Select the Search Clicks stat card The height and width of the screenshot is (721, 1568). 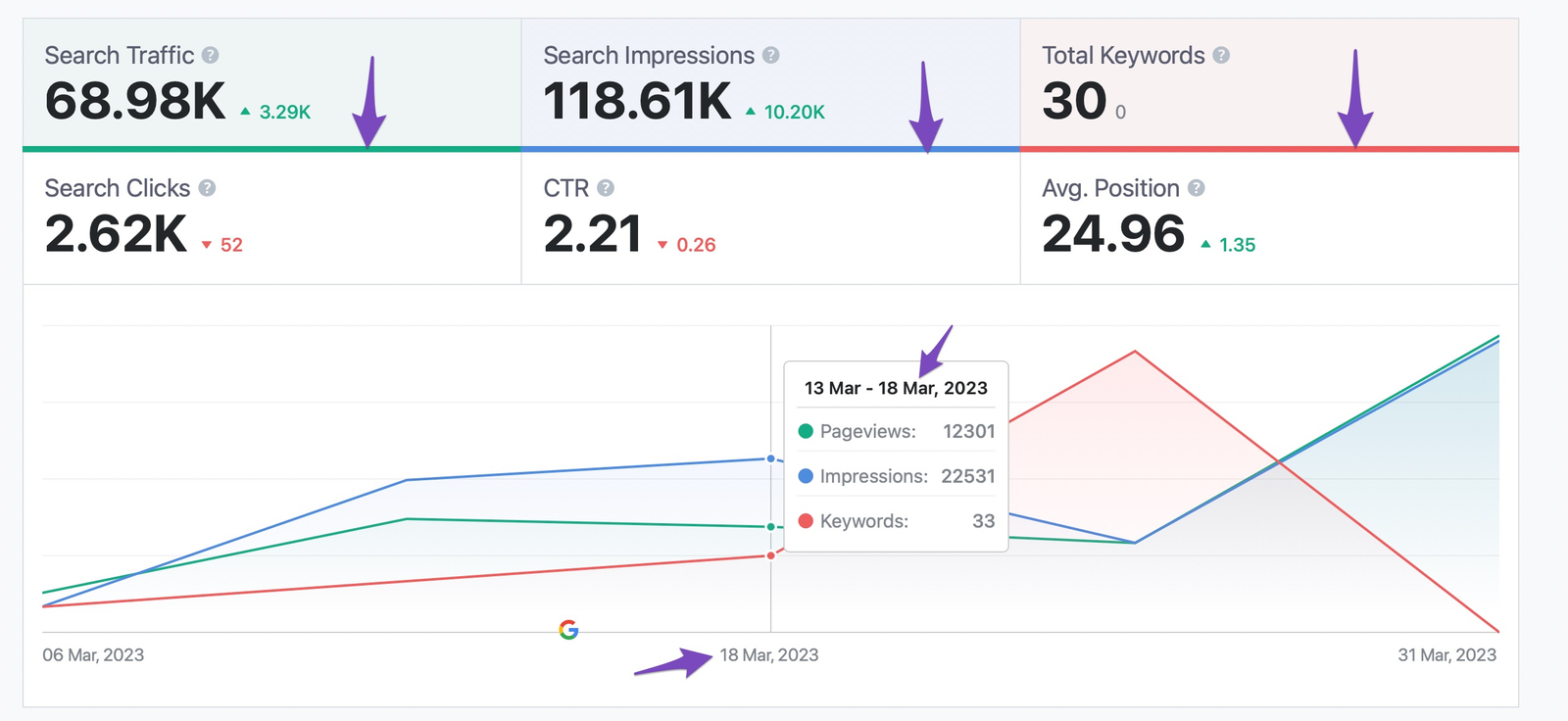click(x=271, y=218)
